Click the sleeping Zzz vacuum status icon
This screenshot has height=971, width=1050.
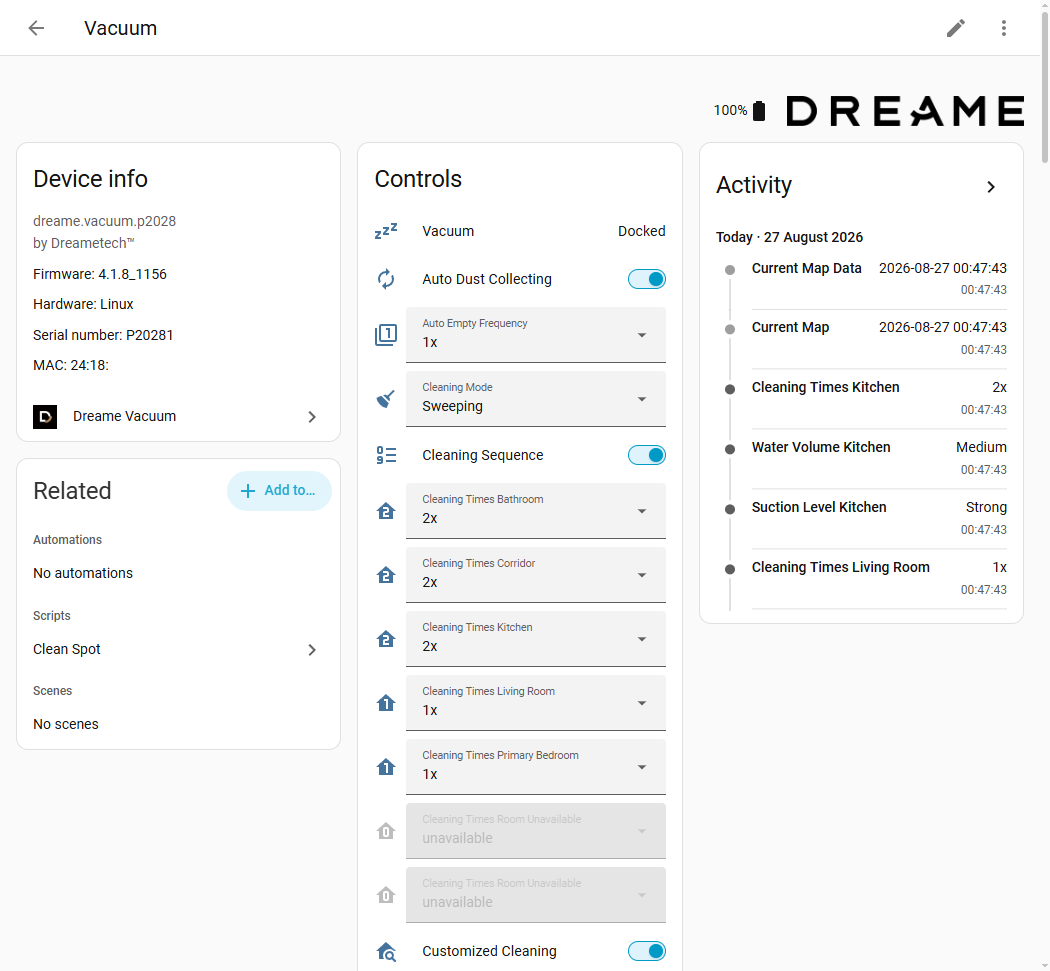click(x=386, y=231)
